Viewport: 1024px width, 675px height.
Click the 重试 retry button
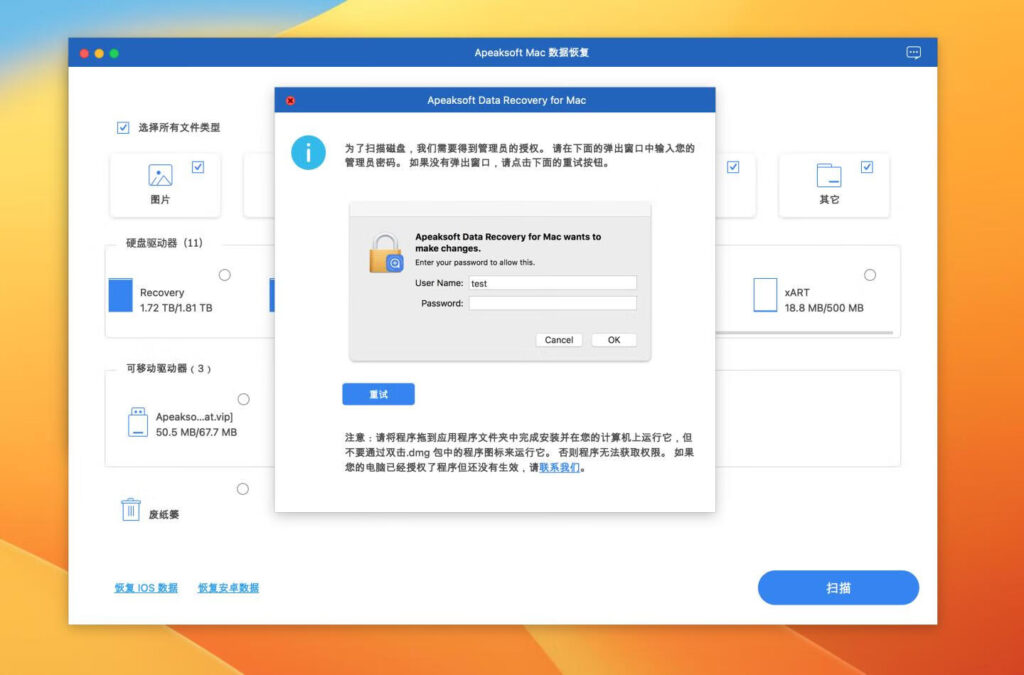pyautogui.click(x=378, y=394)
